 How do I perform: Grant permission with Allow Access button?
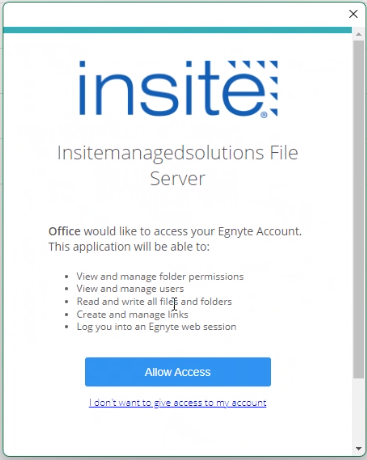click(178, 372)
